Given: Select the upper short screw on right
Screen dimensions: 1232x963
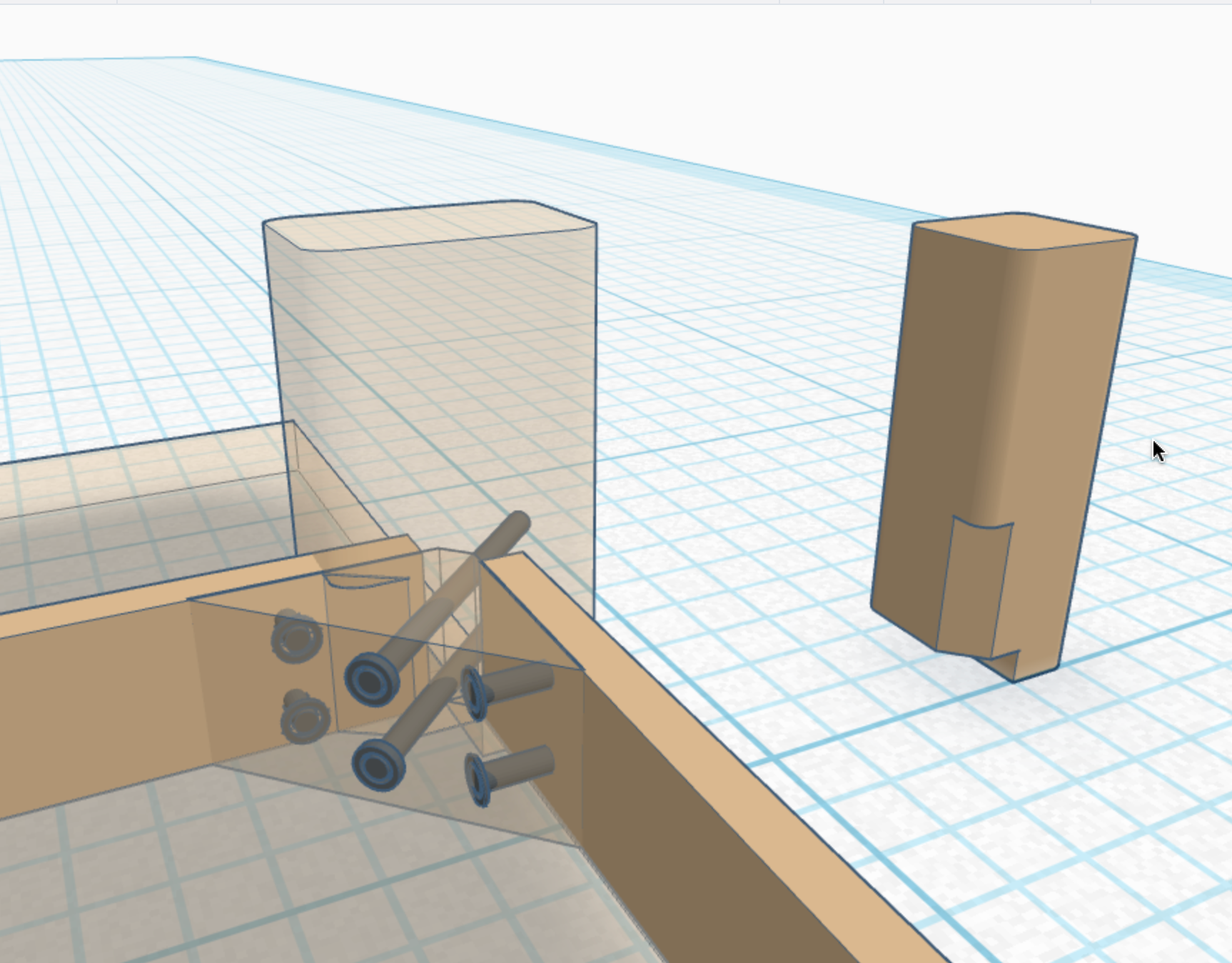Looking at the screenshot, I should click(507, 689).
